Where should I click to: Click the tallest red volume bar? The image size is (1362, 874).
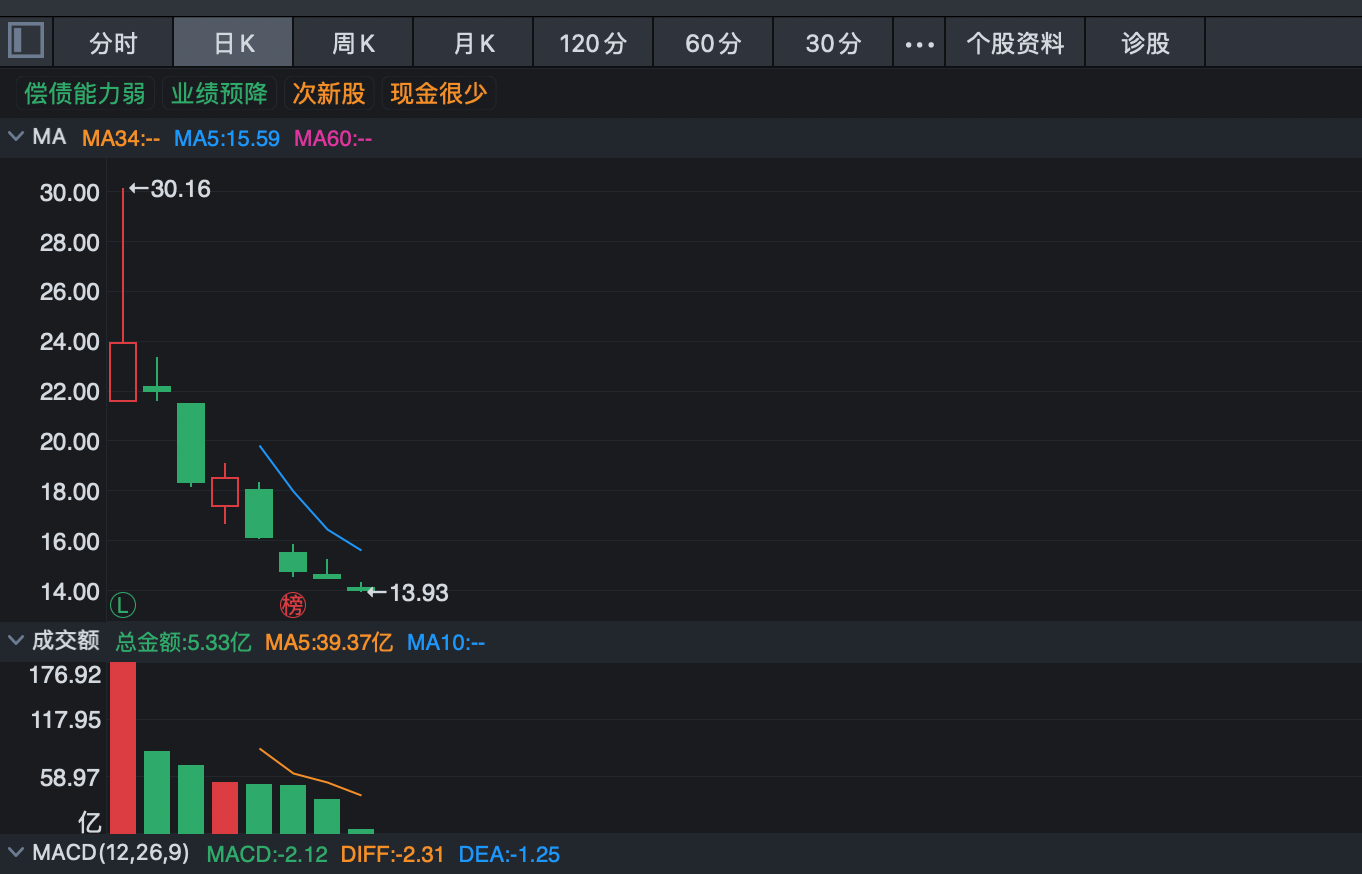(x=123, y=747)
